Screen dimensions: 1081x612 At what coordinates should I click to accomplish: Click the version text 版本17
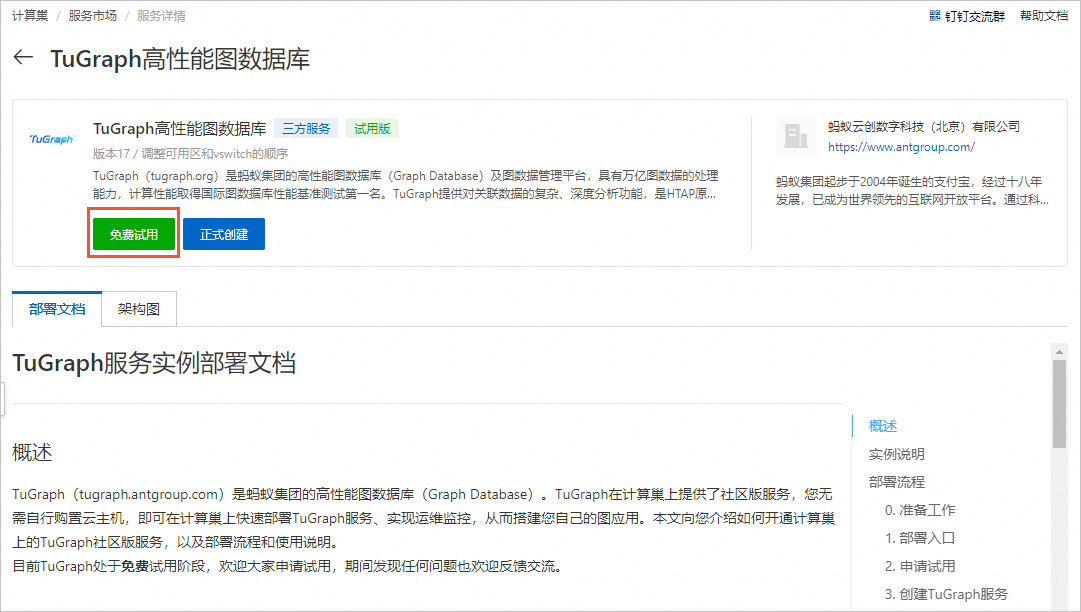click(x=111, y=153)
